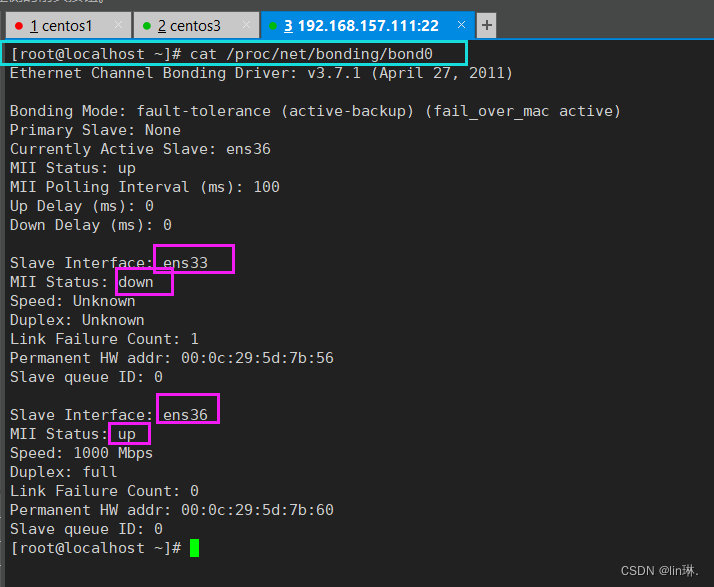Click the green status dot on 192.168.157.111:22 tab

pos(273,26)
